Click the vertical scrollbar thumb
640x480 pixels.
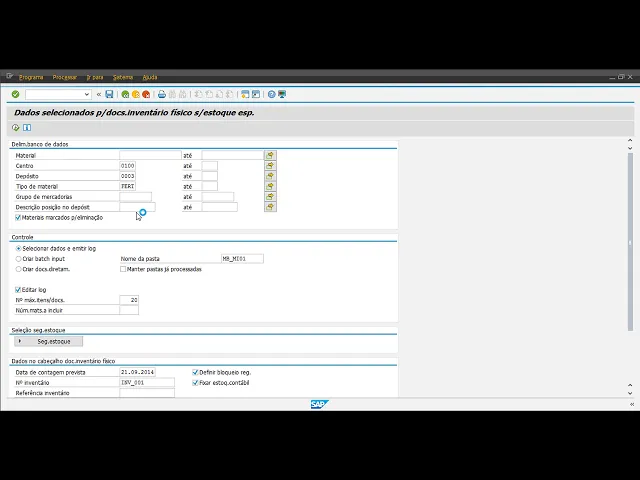coord(631,242)
